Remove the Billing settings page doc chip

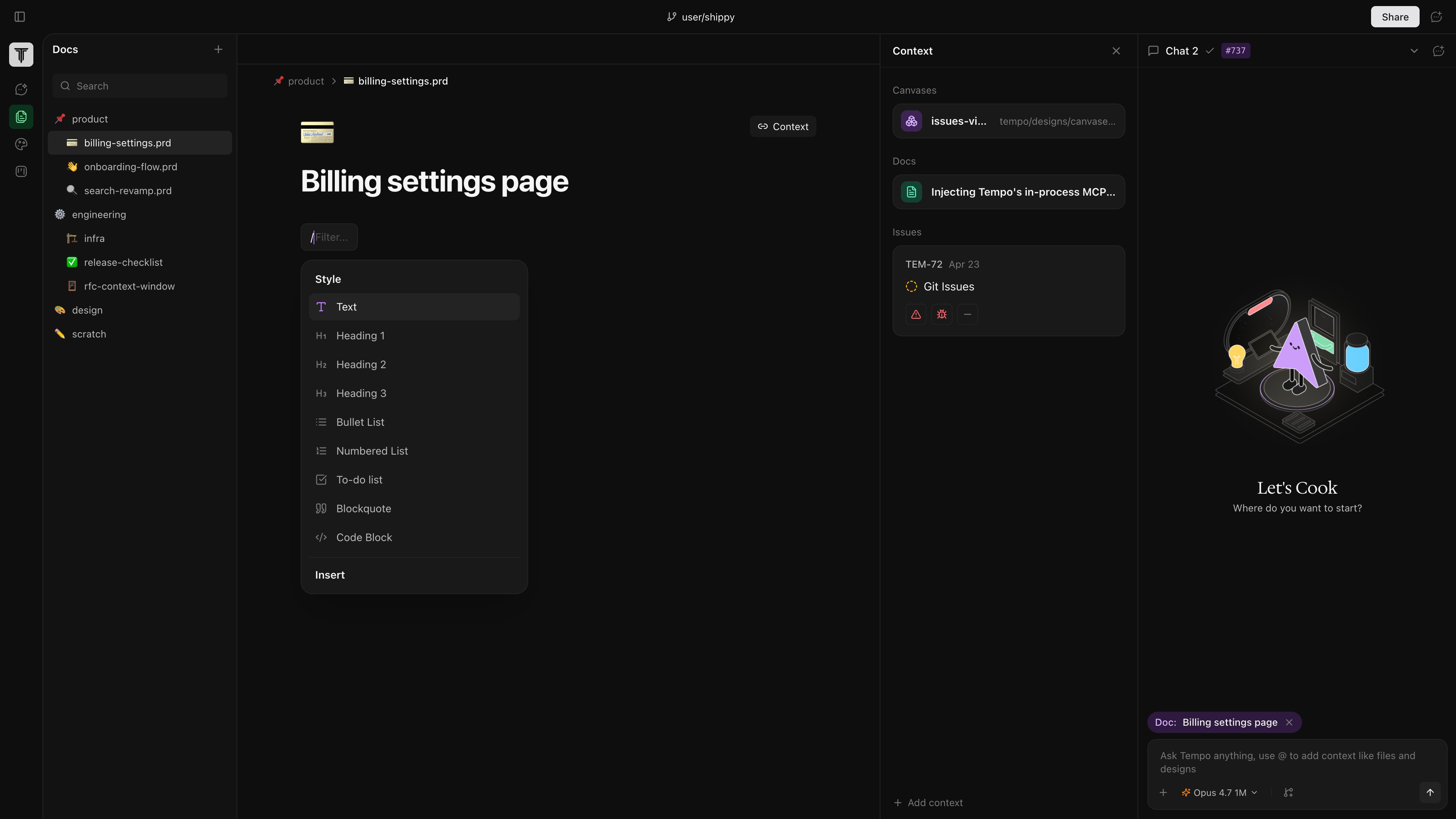pyautogui.click(x=1289, y=722)
